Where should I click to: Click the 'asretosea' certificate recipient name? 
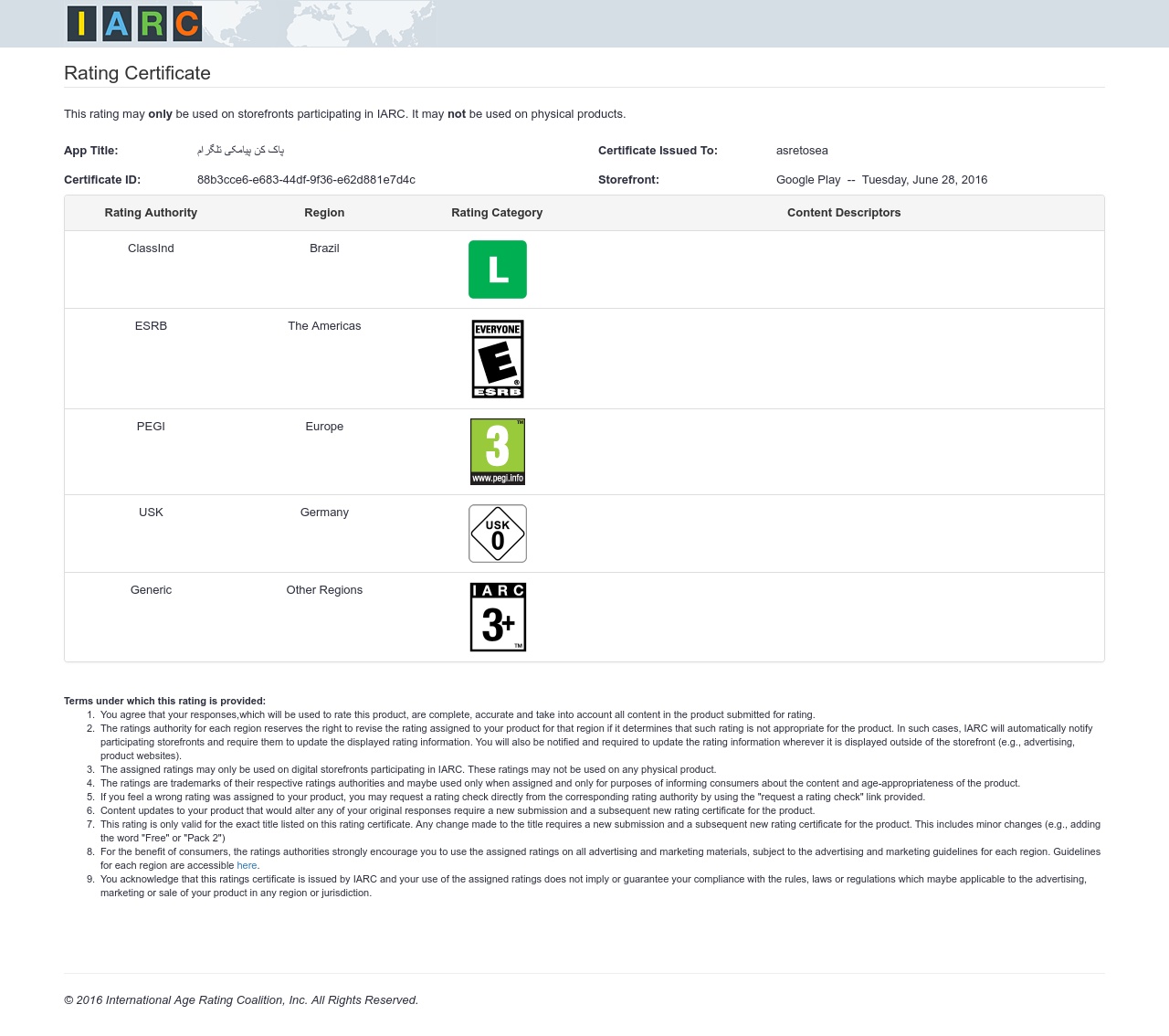click(802, 151)
